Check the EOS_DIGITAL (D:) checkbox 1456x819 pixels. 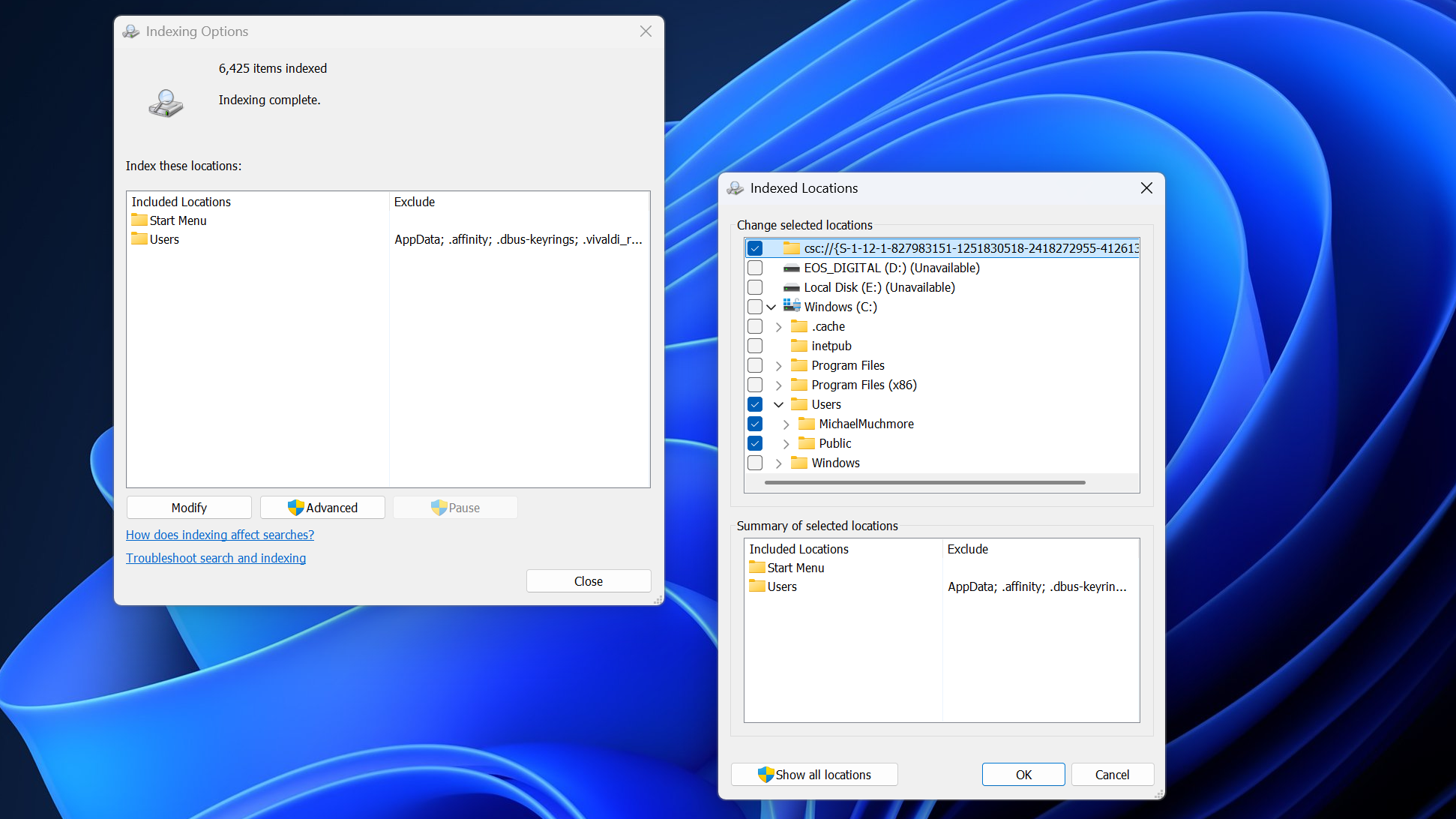(755, 268)
